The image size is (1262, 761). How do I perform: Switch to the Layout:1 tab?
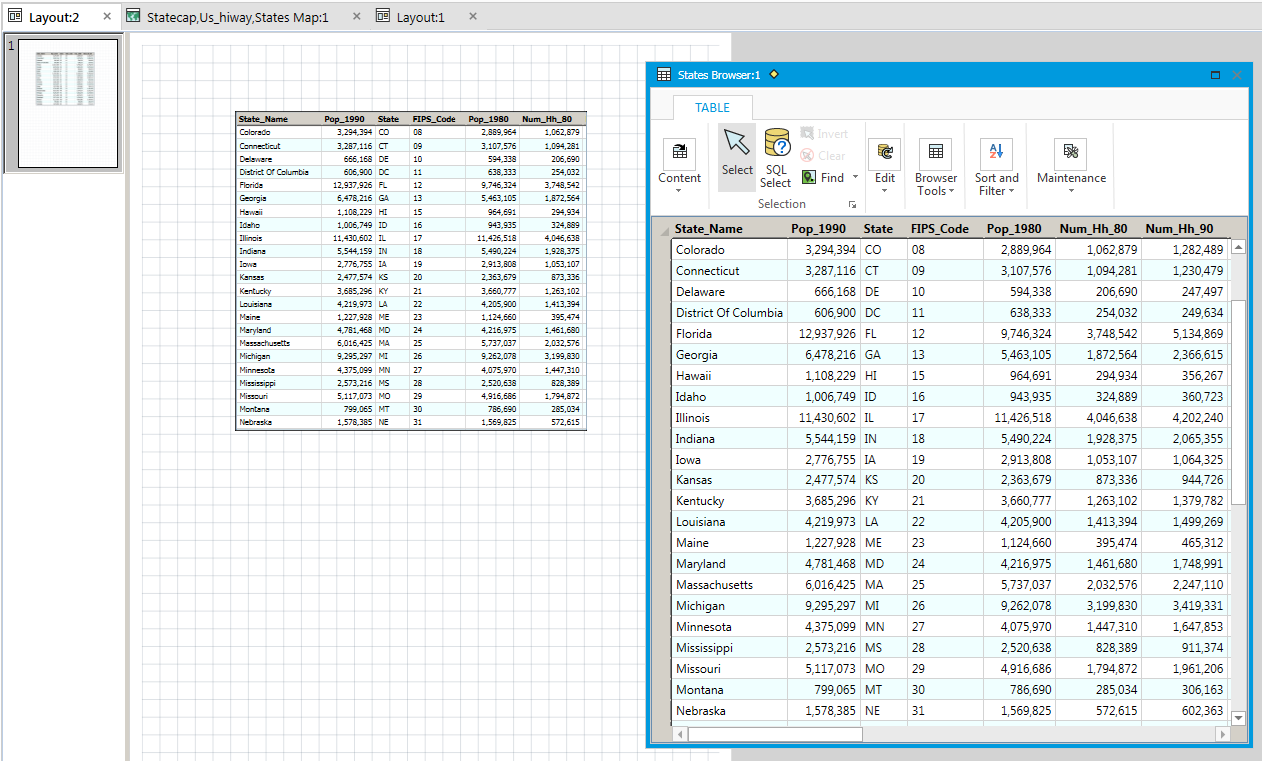pyautogui.click(x=421, y=16)
